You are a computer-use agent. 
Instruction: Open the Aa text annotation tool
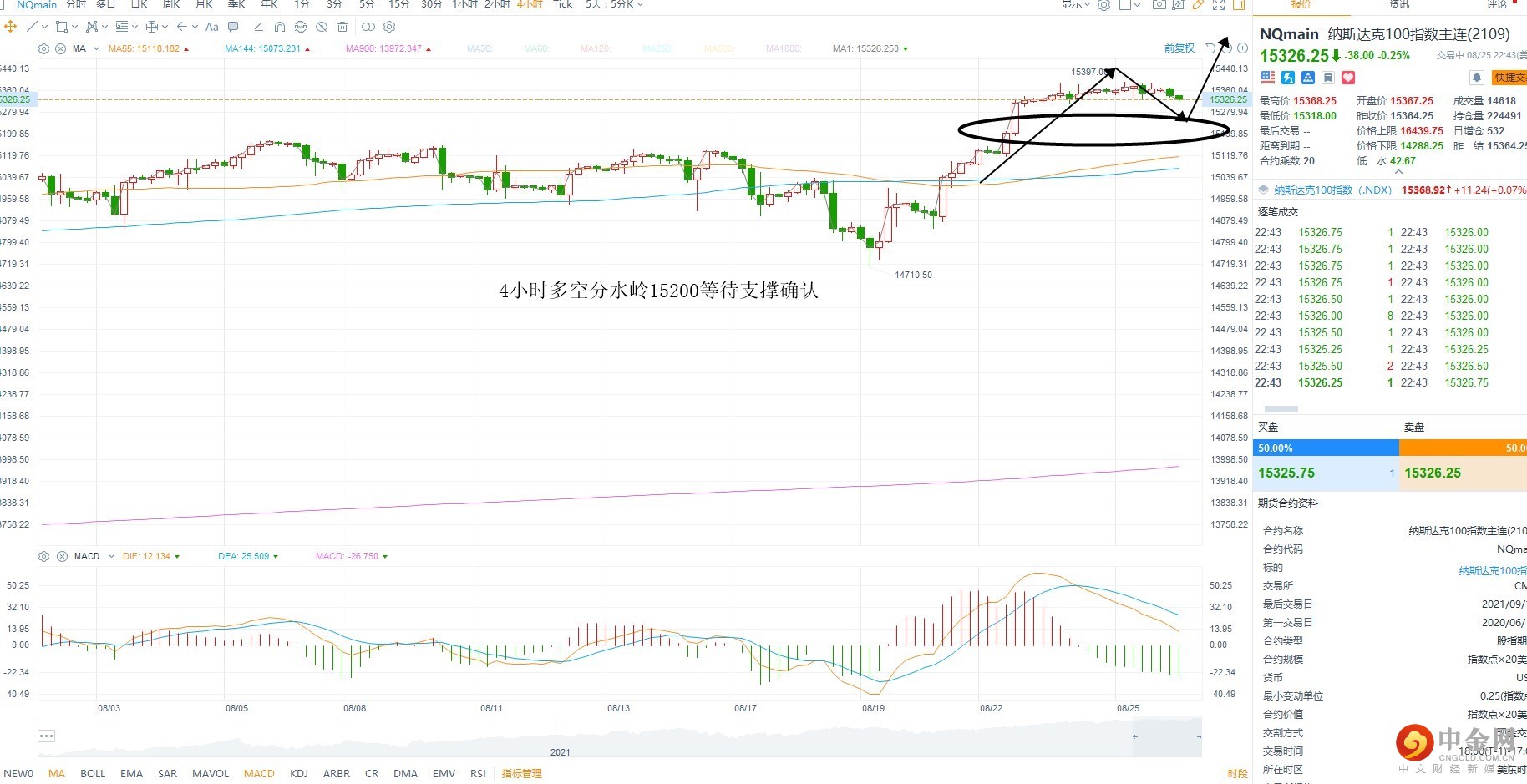coord(211,27)
